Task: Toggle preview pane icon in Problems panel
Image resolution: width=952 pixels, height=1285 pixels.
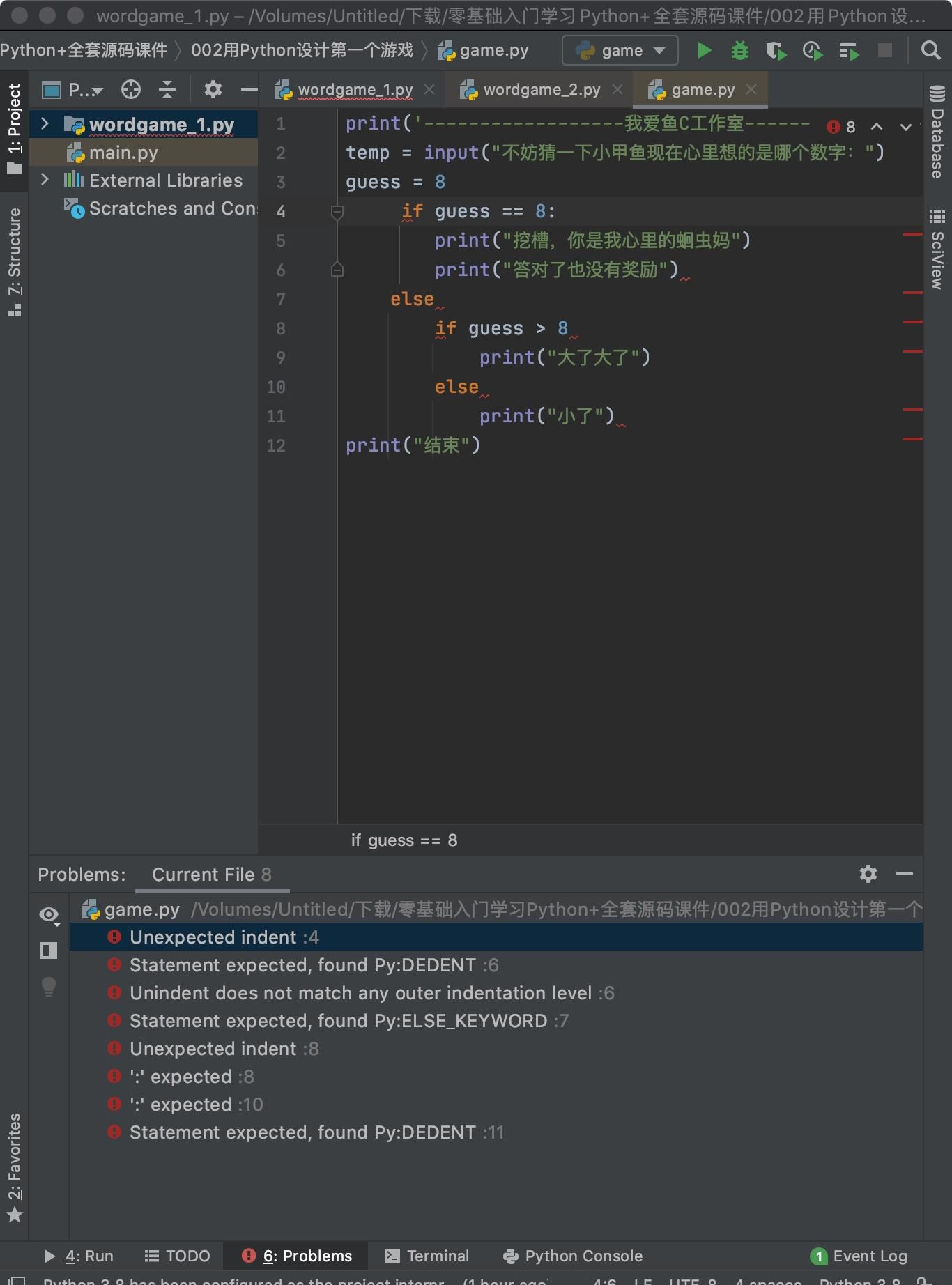Action: point(49,950)
